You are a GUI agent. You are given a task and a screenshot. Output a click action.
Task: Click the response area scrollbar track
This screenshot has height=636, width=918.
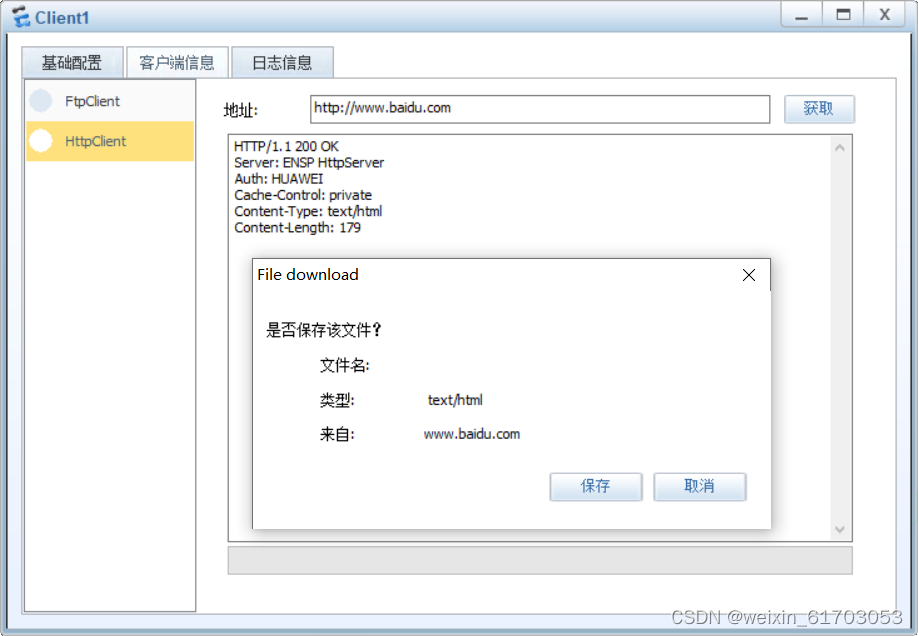point(840,338)
